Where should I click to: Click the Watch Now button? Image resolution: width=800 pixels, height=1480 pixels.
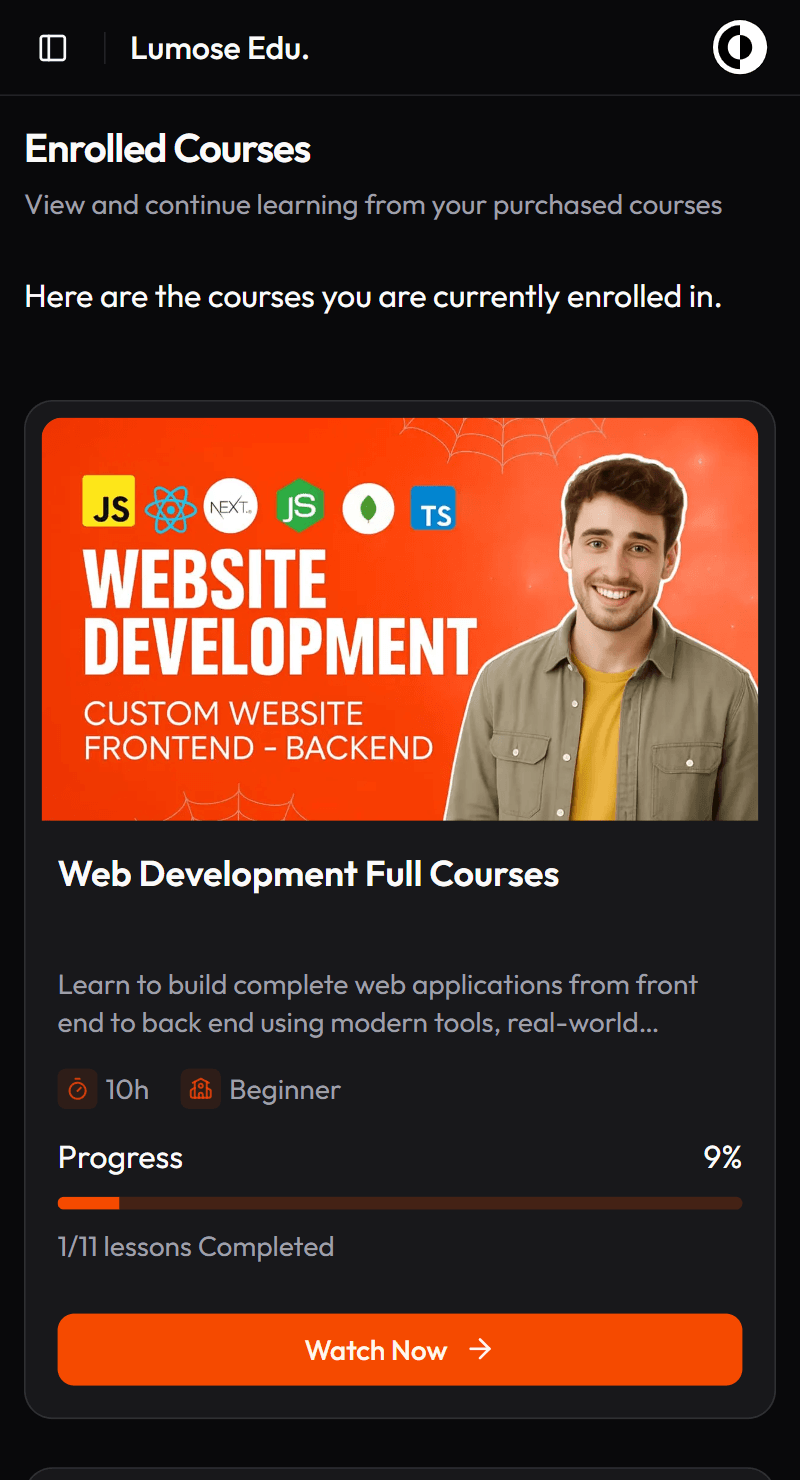400,1350
